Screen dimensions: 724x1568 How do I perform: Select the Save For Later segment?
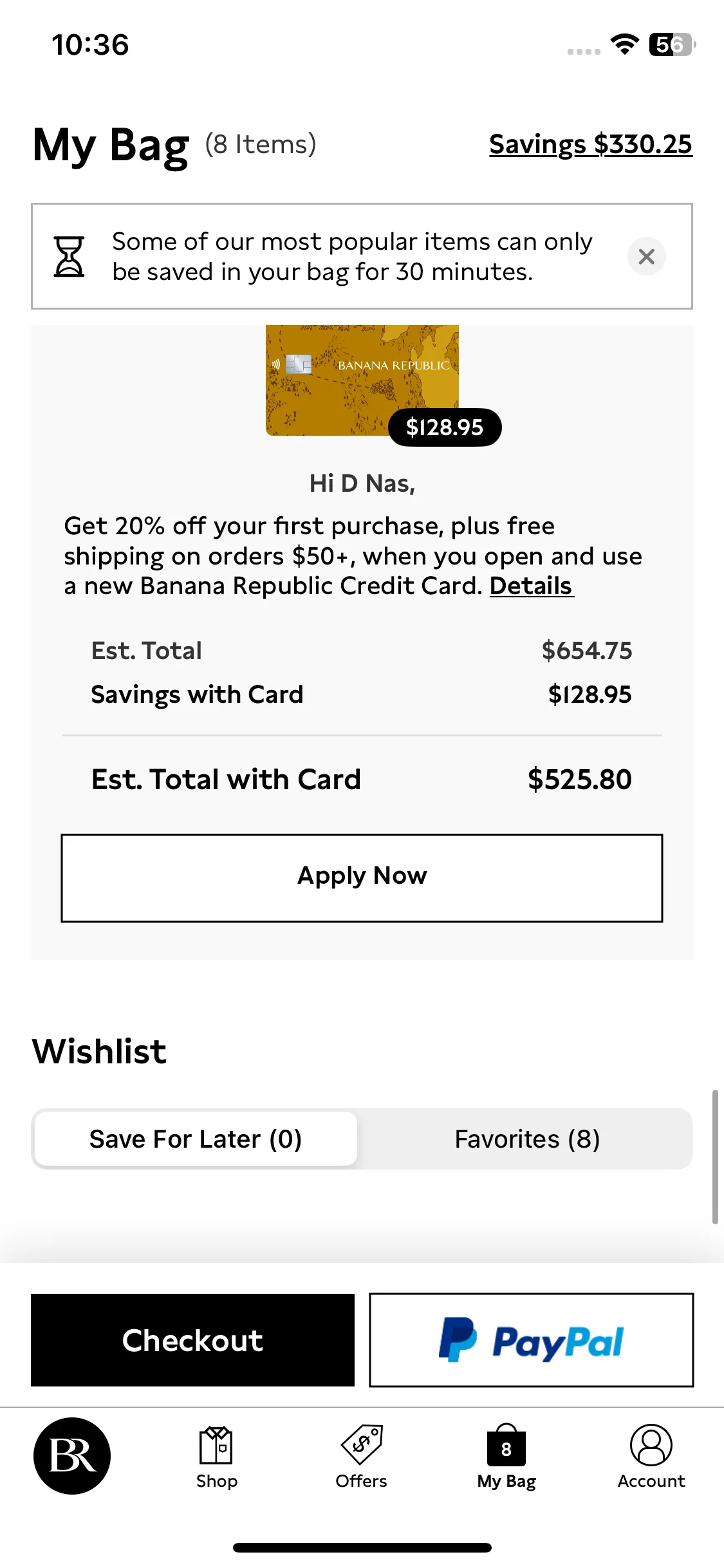196,1139
